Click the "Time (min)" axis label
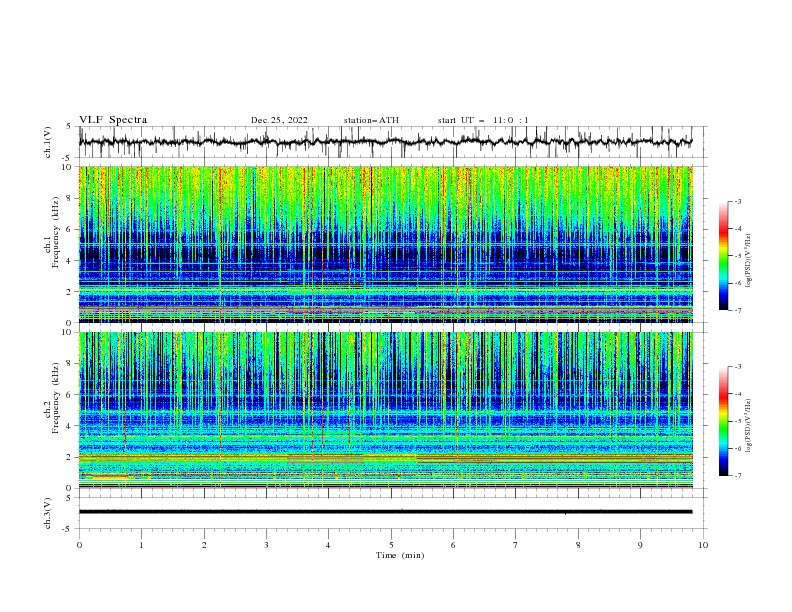The height and width of the screenshot is (612, 792). tap(400, 555)
